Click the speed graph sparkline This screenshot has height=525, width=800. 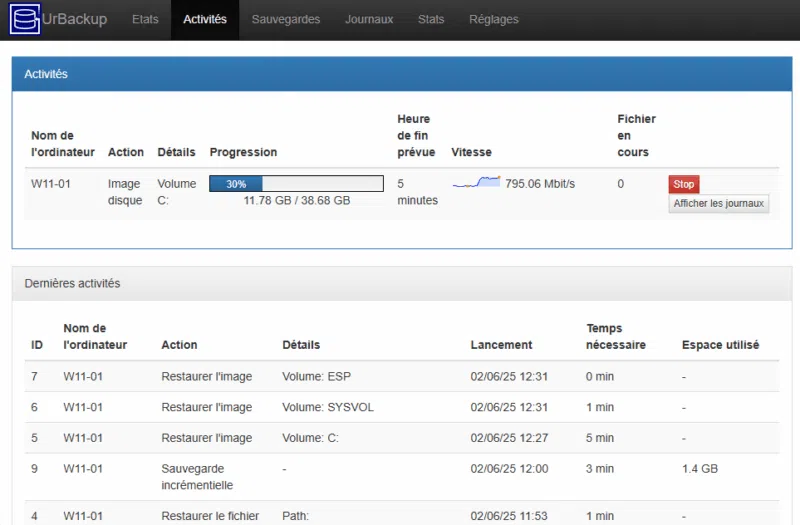(476, 183)
